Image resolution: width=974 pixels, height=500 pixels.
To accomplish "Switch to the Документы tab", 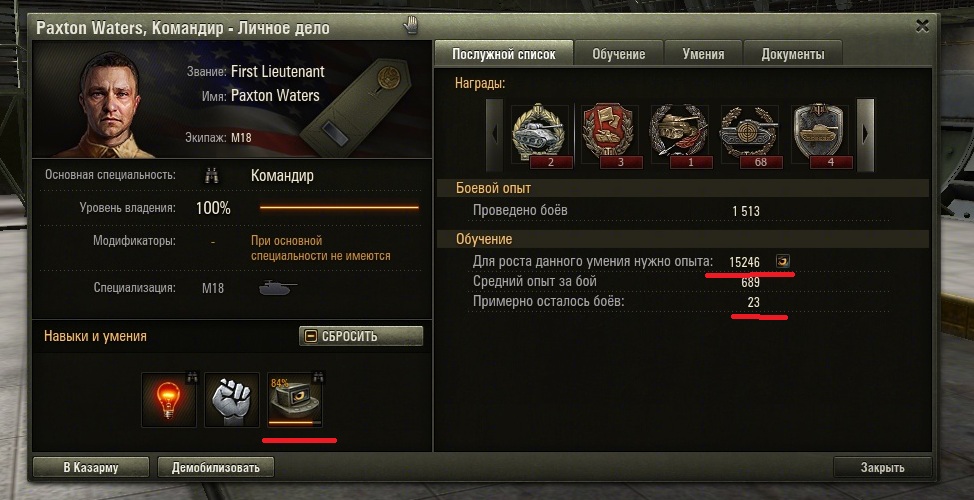I will (793, 54).
